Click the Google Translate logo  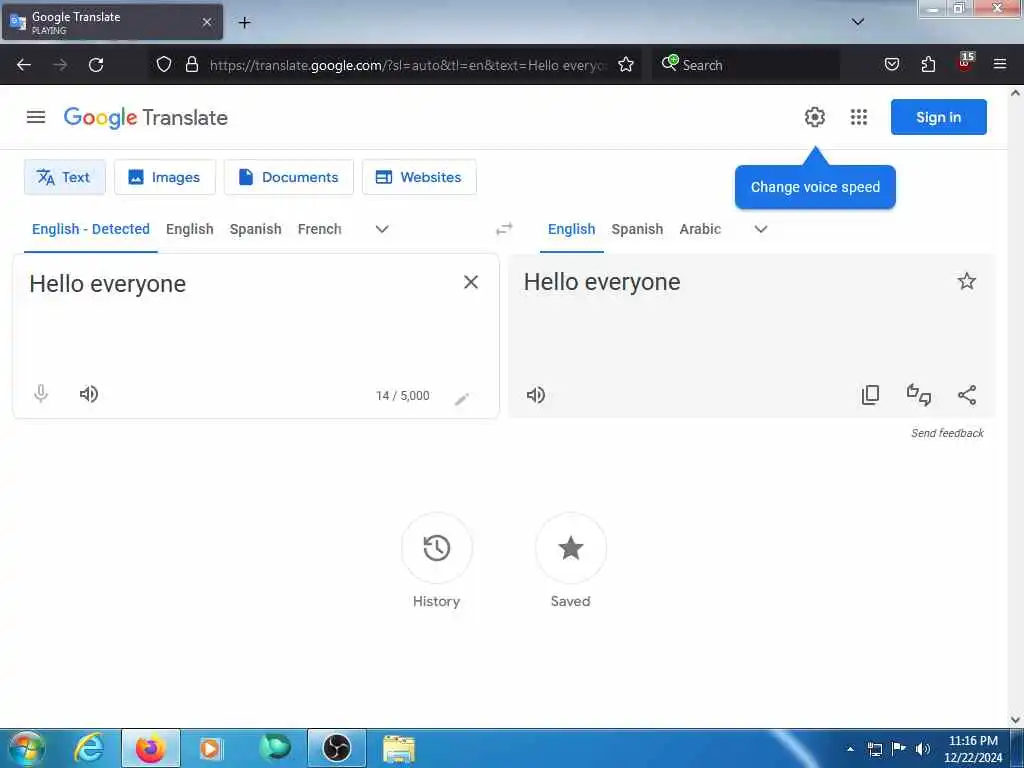[x=146, y=118]
